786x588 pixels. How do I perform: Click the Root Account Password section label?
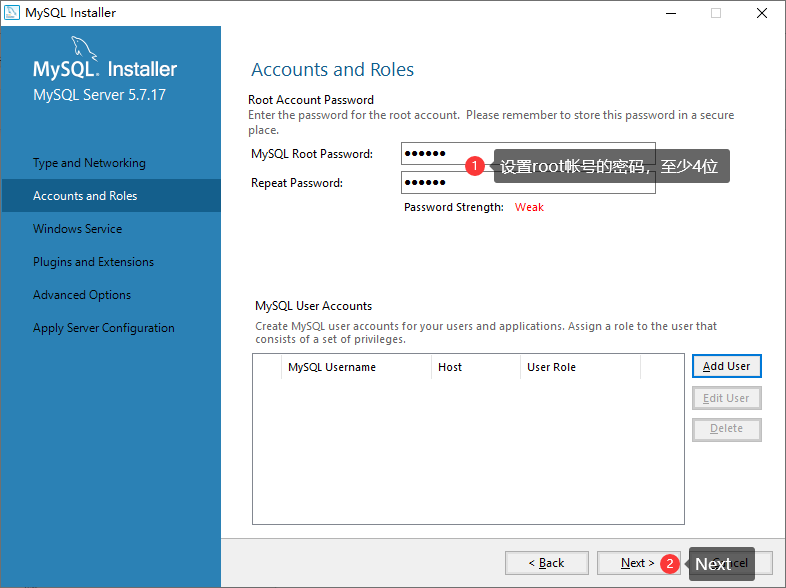click(311, 100)
